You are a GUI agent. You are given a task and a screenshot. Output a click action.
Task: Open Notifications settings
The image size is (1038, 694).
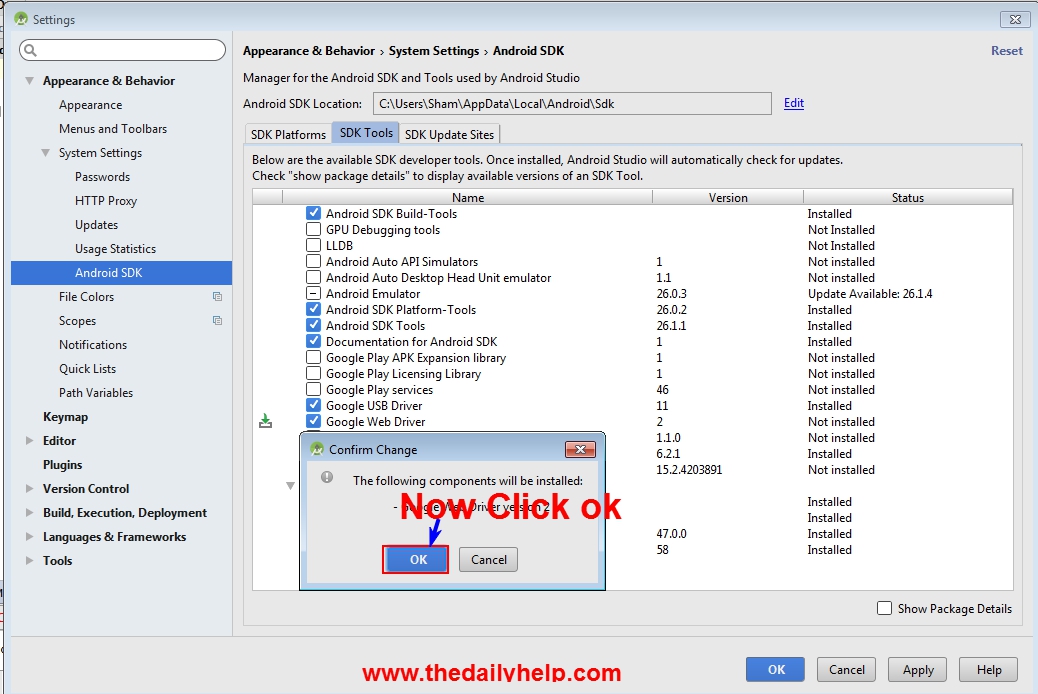pyautogui.click(x=93, y=344)
